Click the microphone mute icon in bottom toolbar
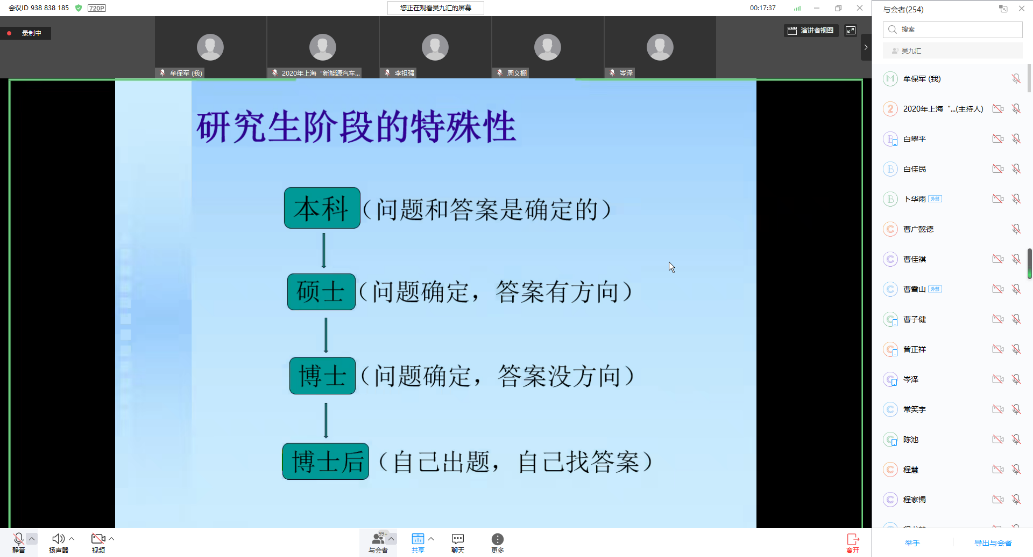This screenshot has width=1033, height=557. pyautogui.click(x=18, y=539)
